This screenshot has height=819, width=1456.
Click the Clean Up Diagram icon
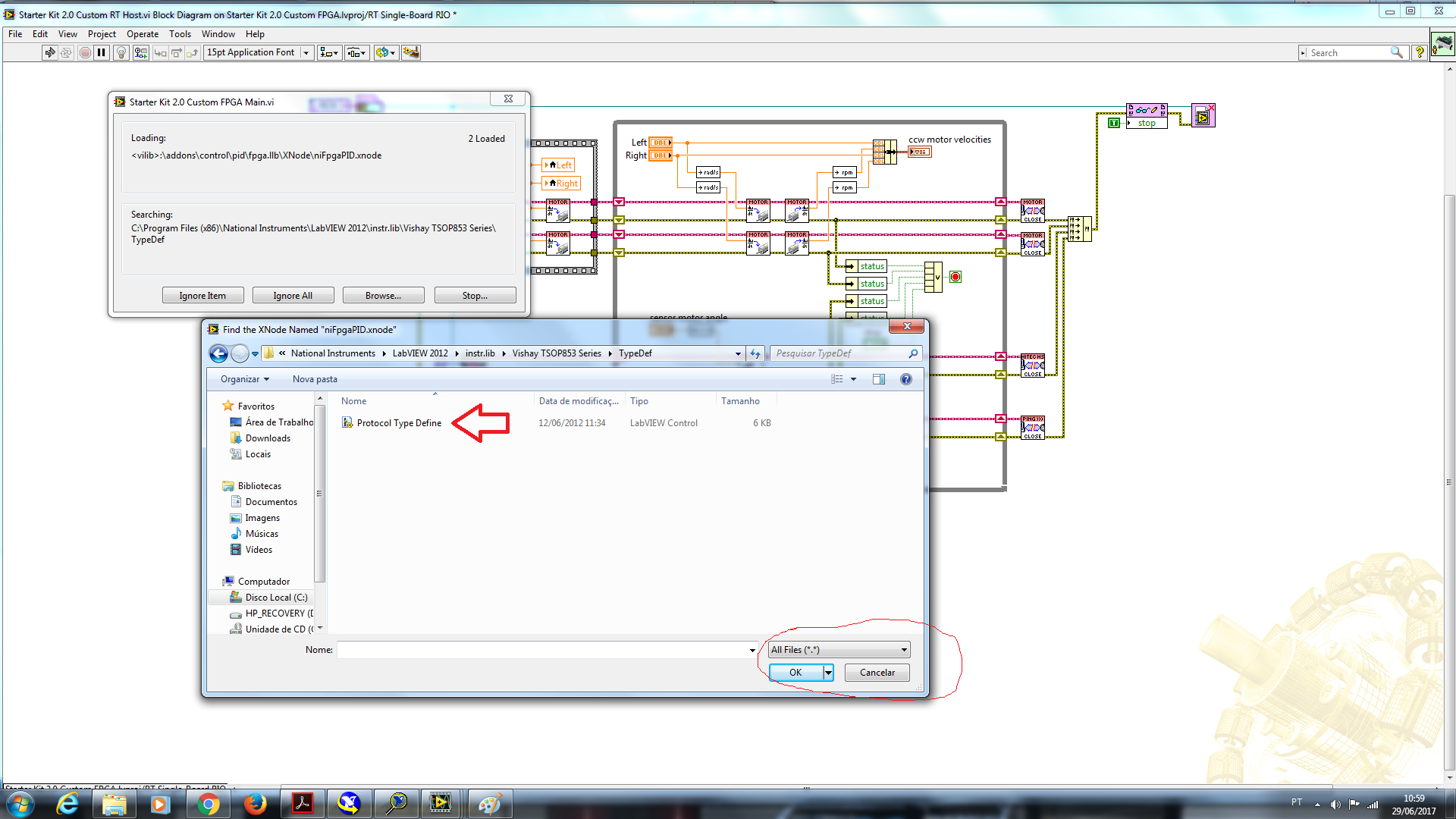(411, 52)
